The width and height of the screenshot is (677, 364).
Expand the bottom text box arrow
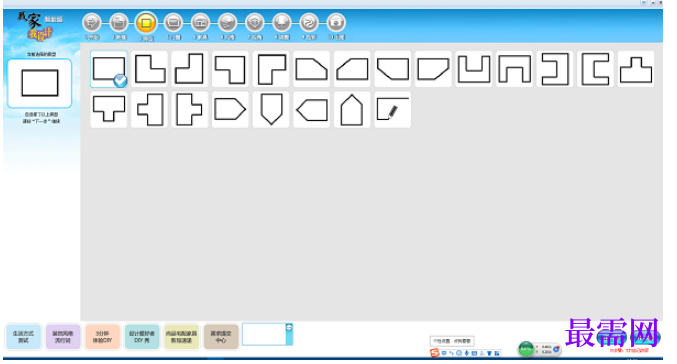tap(289, 328)
